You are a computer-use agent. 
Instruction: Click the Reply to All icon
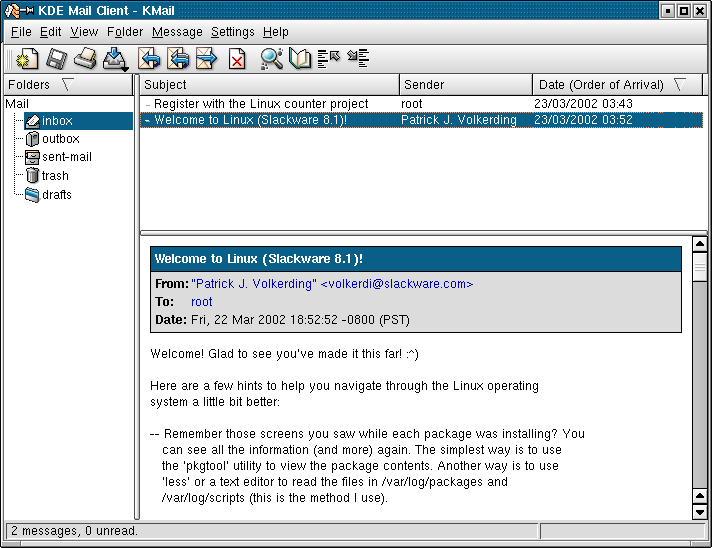pyautogui.click(x=178, y=59)
